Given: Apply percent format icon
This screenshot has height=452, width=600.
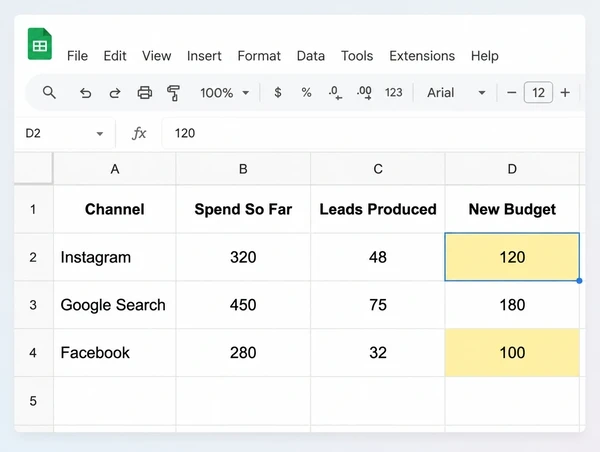Looking at the screenshot, I should [x=307, y=92].
